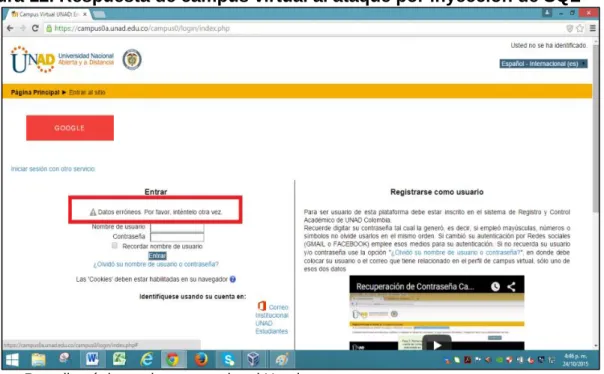This screenshot has height=374, width=604.
Task: Open Internet Explorer from taskbar
Action: coord(146,360)
